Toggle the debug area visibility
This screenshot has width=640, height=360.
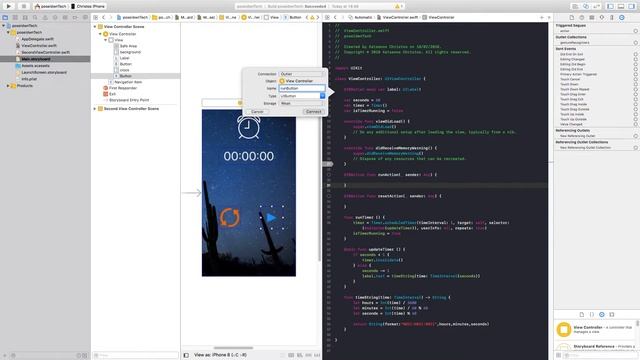(x=621, y=6)
